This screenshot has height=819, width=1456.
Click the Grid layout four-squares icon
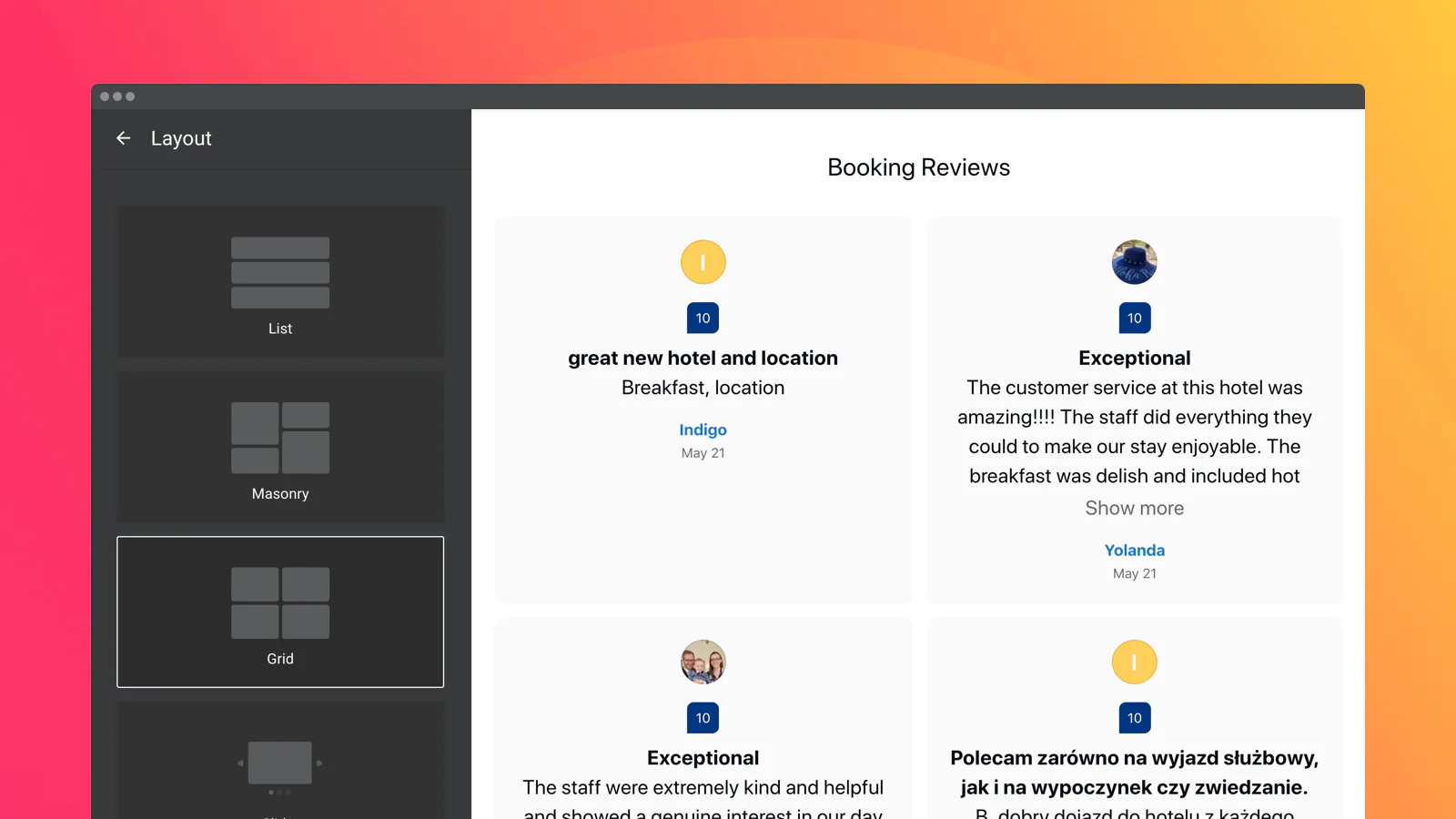click(280, 602)
